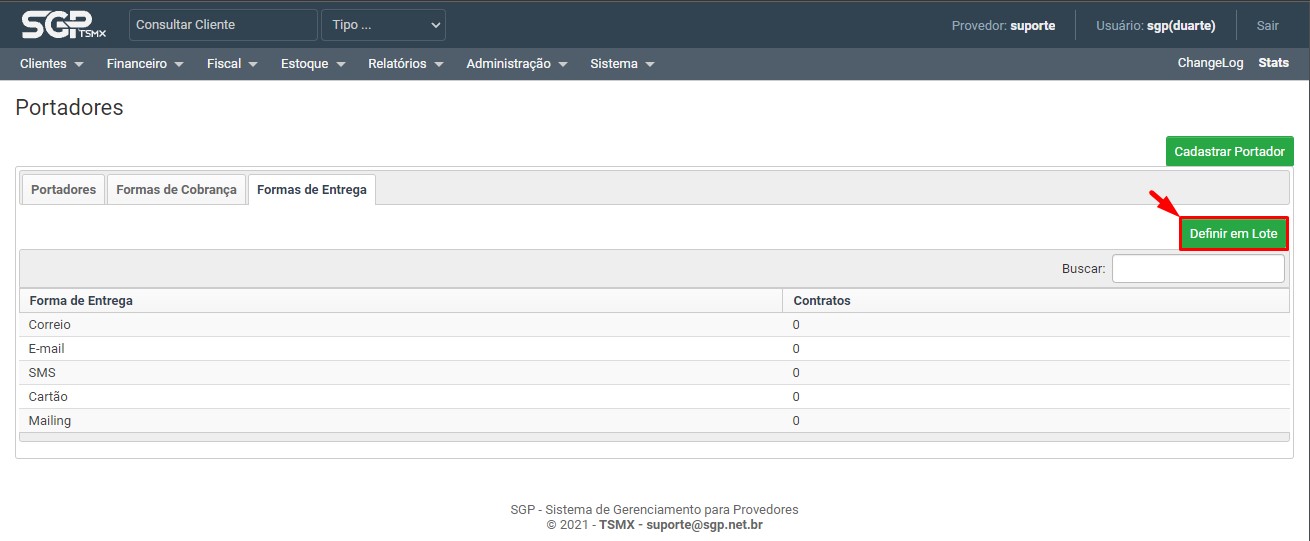Expand the Estoque menu
The image size is (1310, 541).
[313, 64]
